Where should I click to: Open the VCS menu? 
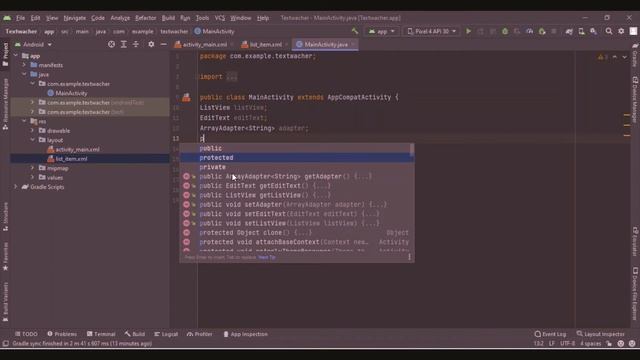coord(220,18)
